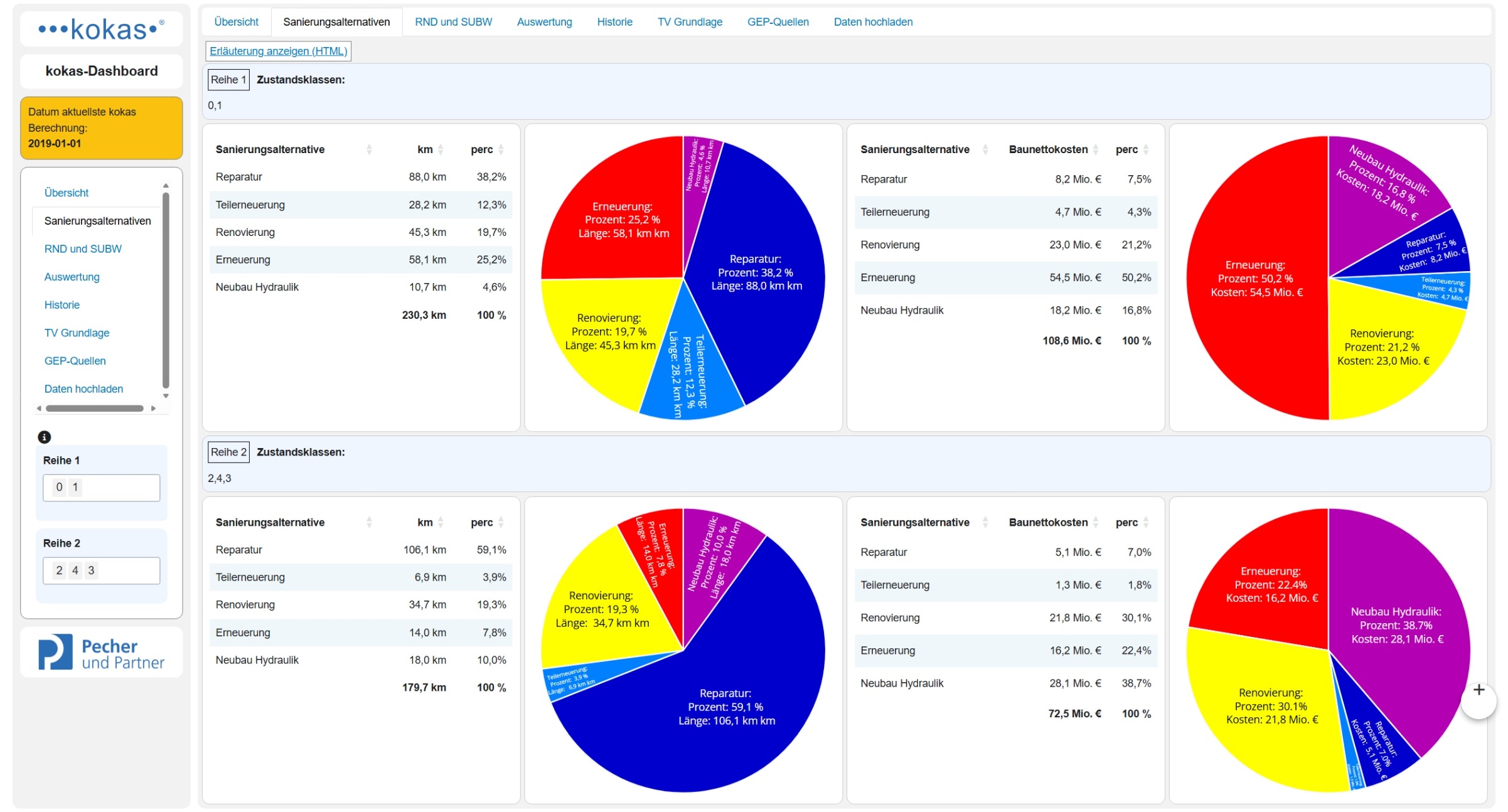This screenshot has height=812, width=1508.
Task: Open the GEP-Quellen tab
Action: (x=778, y=22)
